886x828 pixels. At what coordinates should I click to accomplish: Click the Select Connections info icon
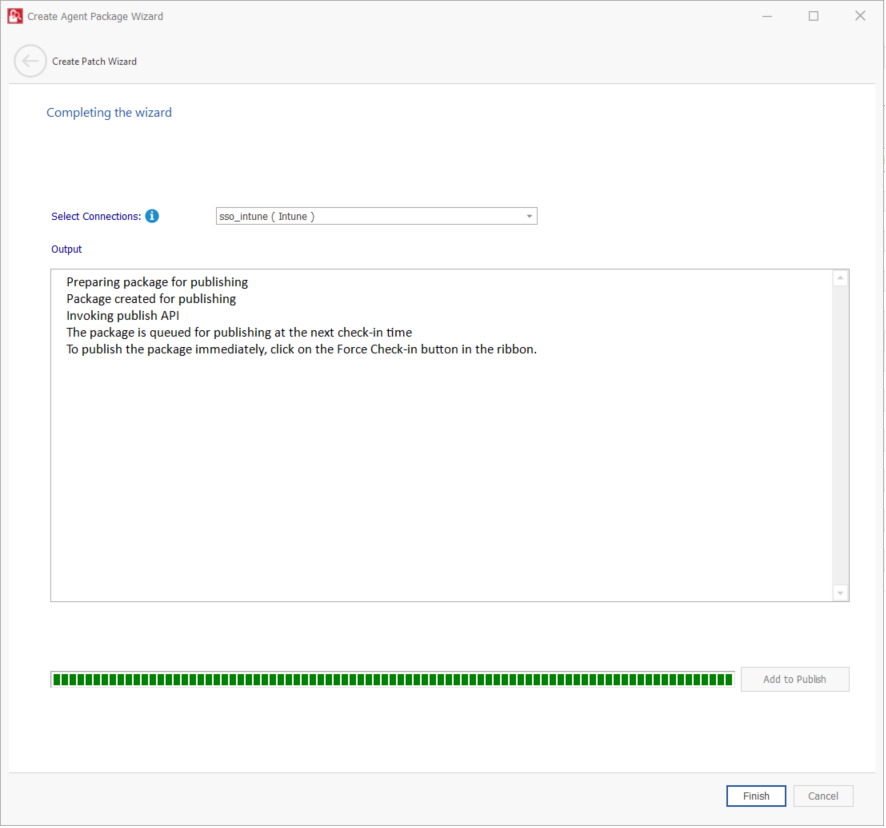click(x=152, y=216)
